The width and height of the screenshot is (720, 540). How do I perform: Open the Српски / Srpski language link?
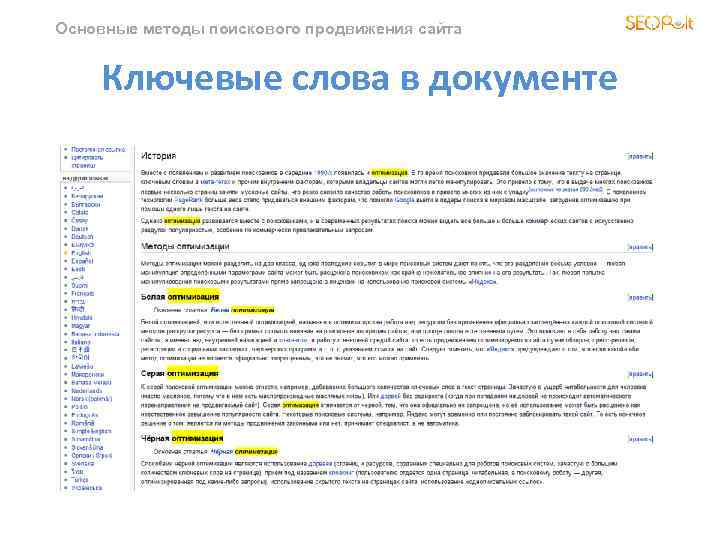(92, 456)
